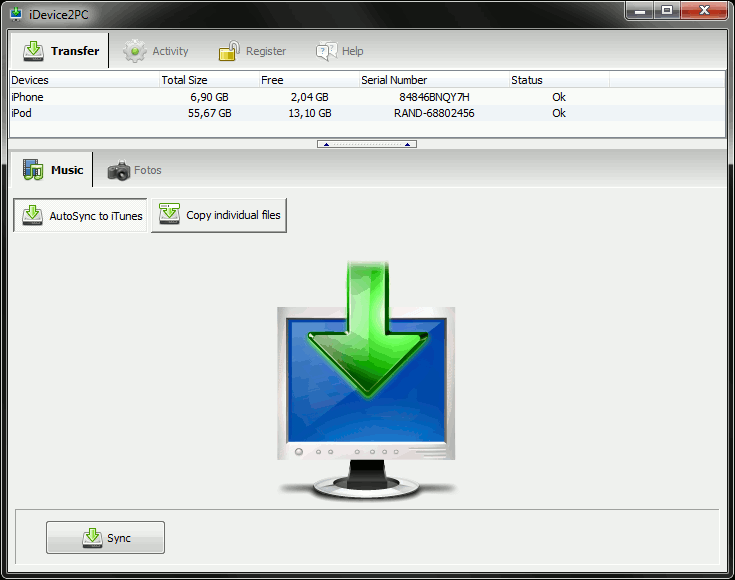Collapse the device list via splitter arrows
This screenshot has height=580, width=735.
tap(367, 144)
